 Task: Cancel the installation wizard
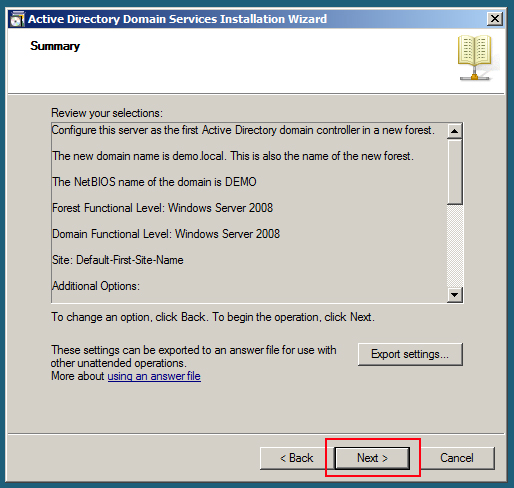(x=457, y=458)
